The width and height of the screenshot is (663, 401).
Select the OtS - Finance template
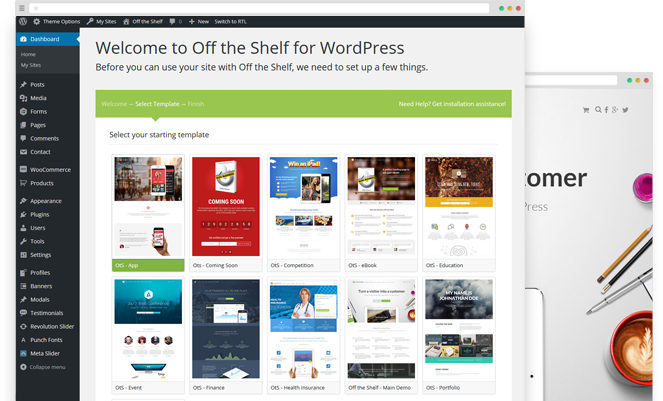[226, 335]
